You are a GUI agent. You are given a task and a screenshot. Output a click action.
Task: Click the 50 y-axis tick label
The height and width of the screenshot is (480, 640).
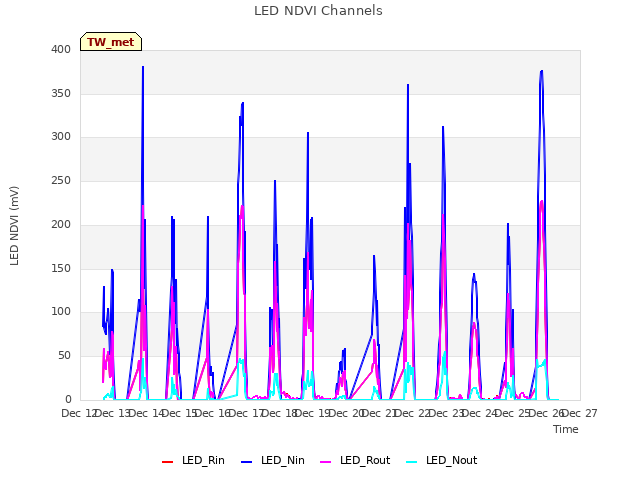click(x=64, y=356)
